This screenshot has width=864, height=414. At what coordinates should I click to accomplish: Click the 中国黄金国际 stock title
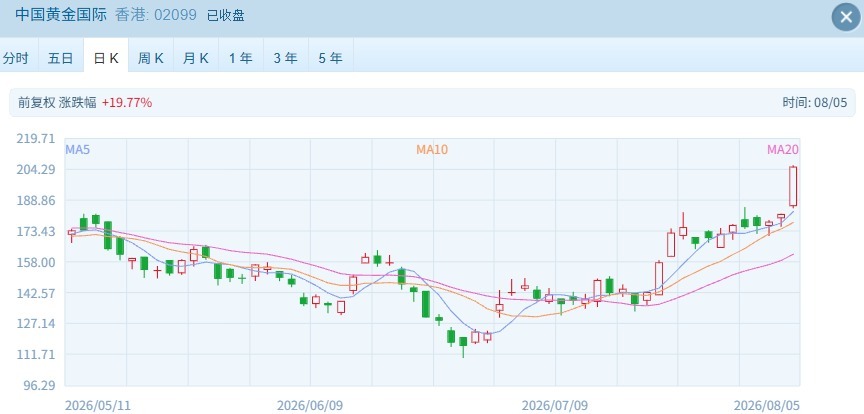coord(61,15)
